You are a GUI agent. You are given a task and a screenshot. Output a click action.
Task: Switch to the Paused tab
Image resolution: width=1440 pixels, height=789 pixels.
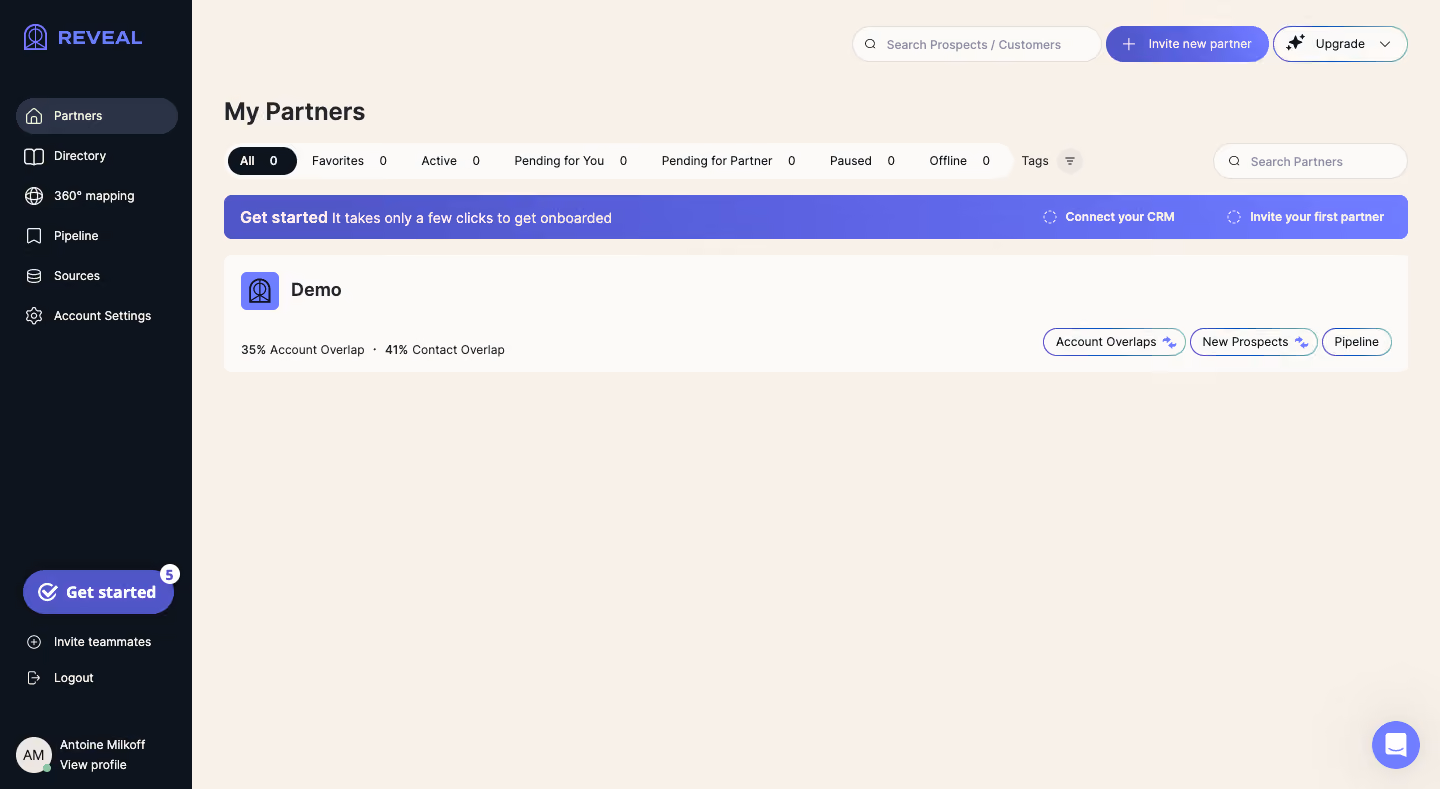click(x=862, y=161)
